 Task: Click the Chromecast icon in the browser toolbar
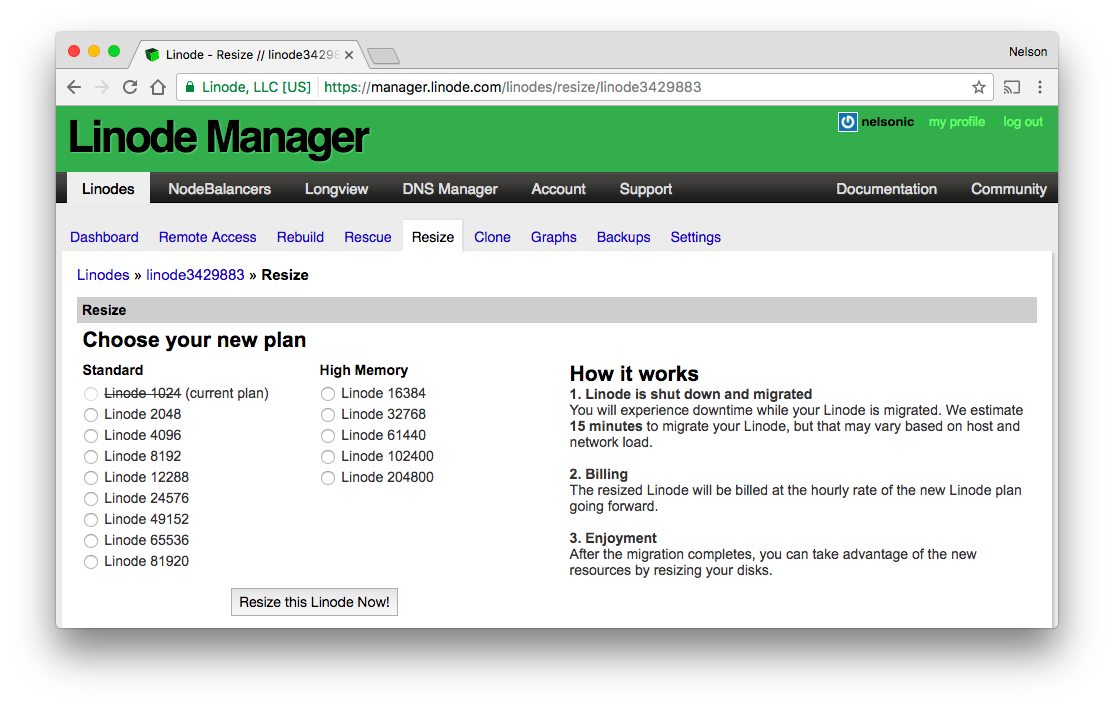click(1011, 87)
